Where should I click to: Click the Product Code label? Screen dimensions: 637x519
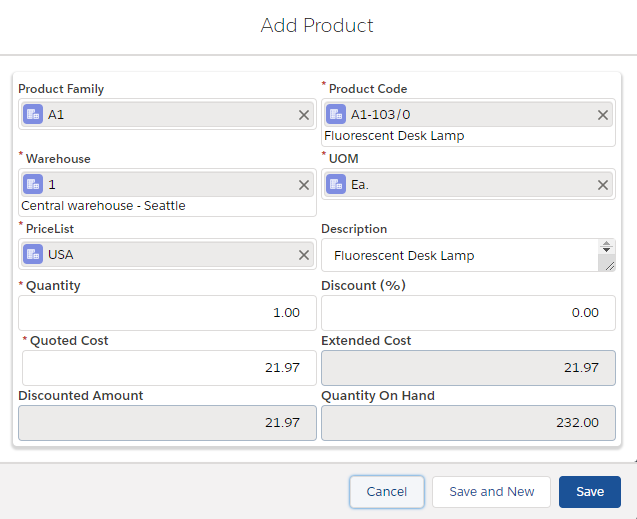pos(368,89)
